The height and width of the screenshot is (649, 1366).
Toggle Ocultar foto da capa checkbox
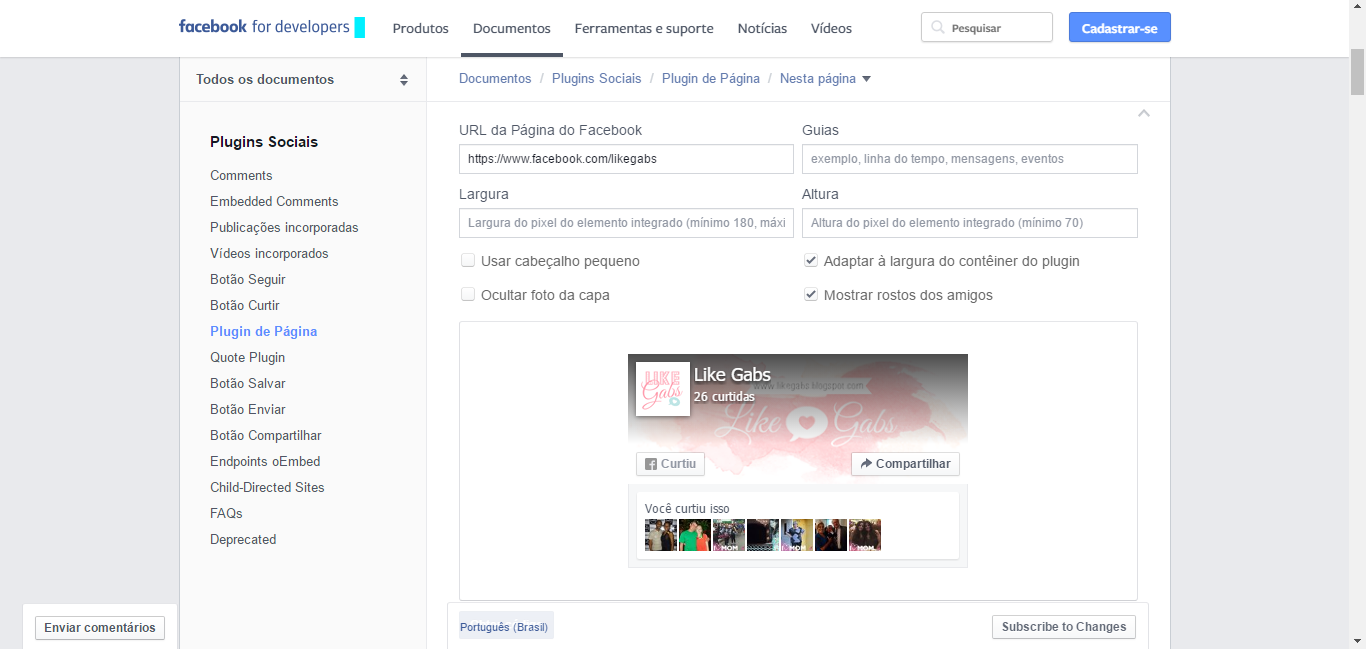pos(467,295)
